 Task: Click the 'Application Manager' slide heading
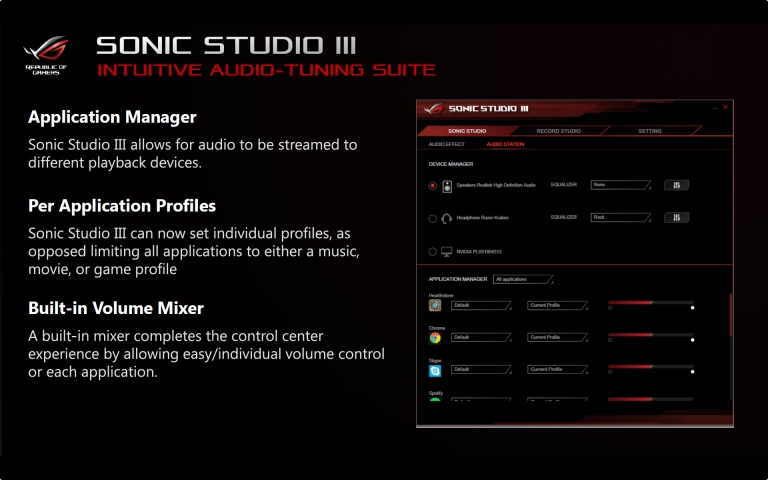point(112,118)
